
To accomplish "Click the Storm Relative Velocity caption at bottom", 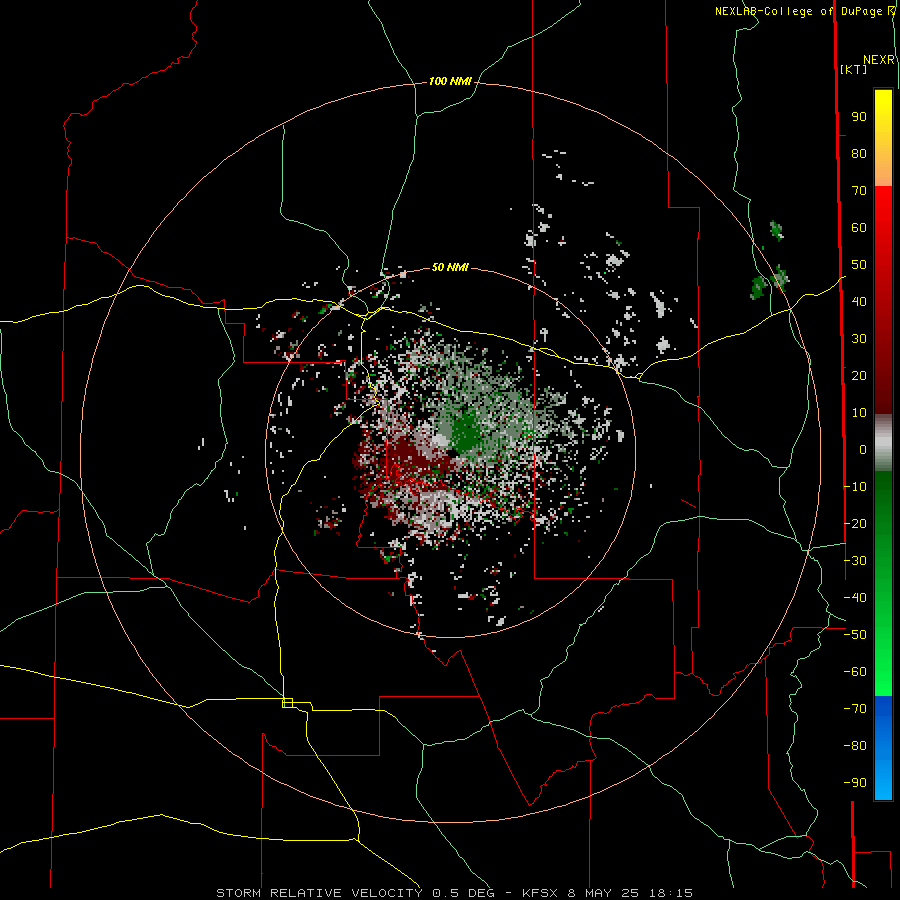I will pyautogui.click(x=455, y=893).
